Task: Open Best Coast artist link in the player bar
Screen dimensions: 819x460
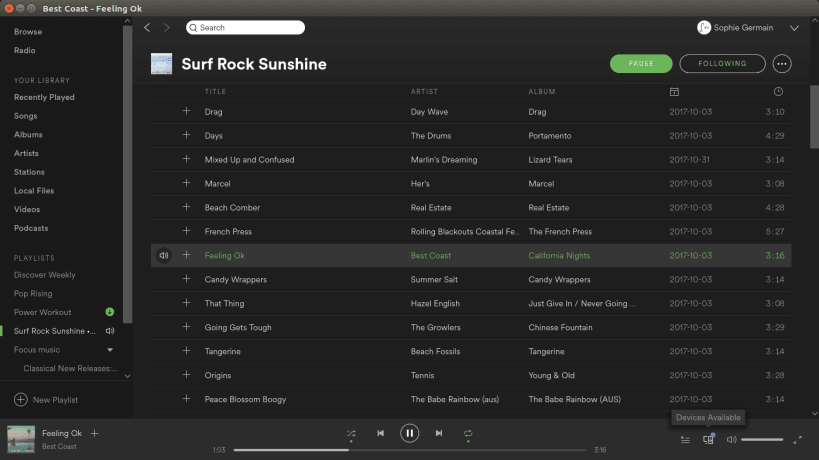Action: 60,446
